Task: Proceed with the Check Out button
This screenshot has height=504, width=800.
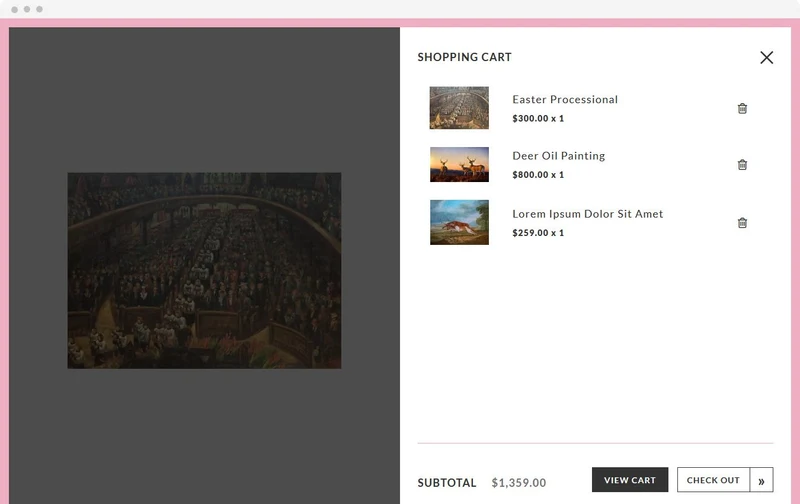Action: [x=713, y=480]
